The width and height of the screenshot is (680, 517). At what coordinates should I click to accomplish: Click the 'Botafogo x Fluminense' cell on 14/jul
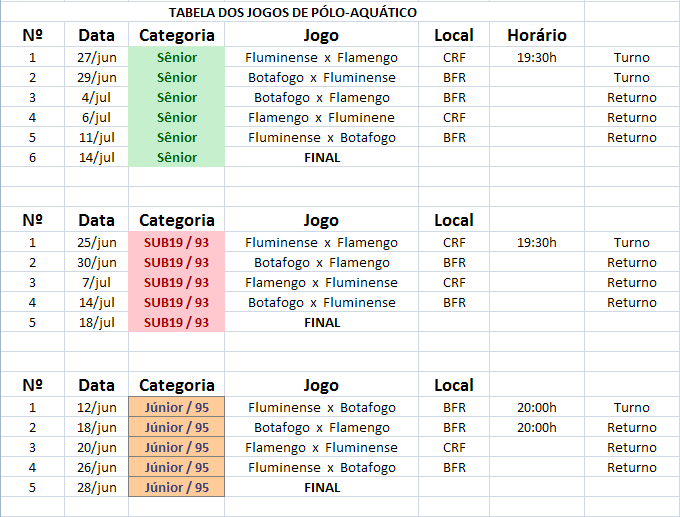(x=321, y=302)
